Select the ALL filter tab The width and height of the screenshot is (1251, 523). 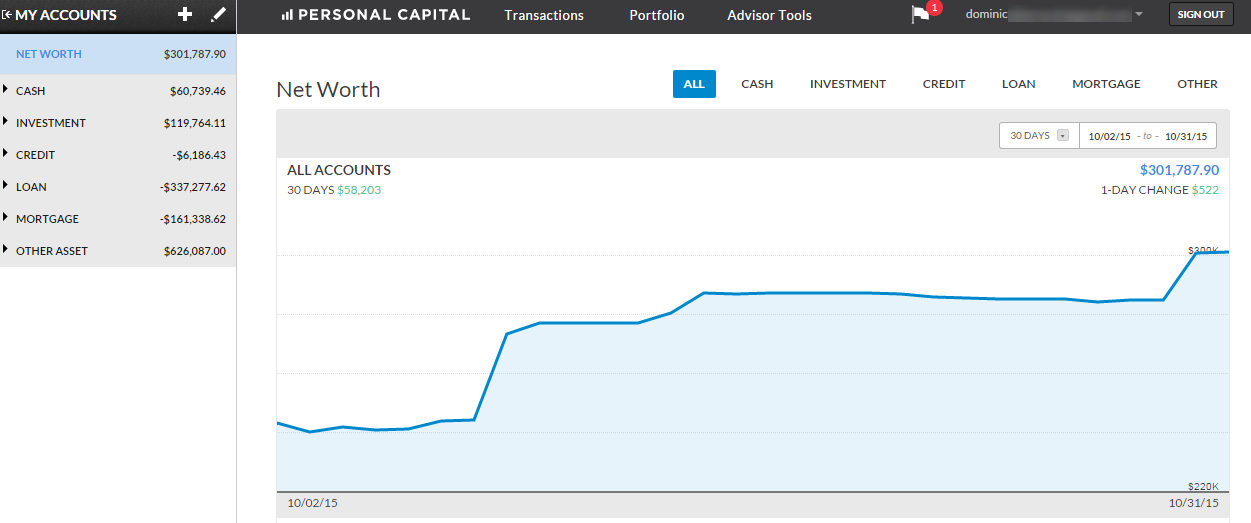click(x=694, y=84)
